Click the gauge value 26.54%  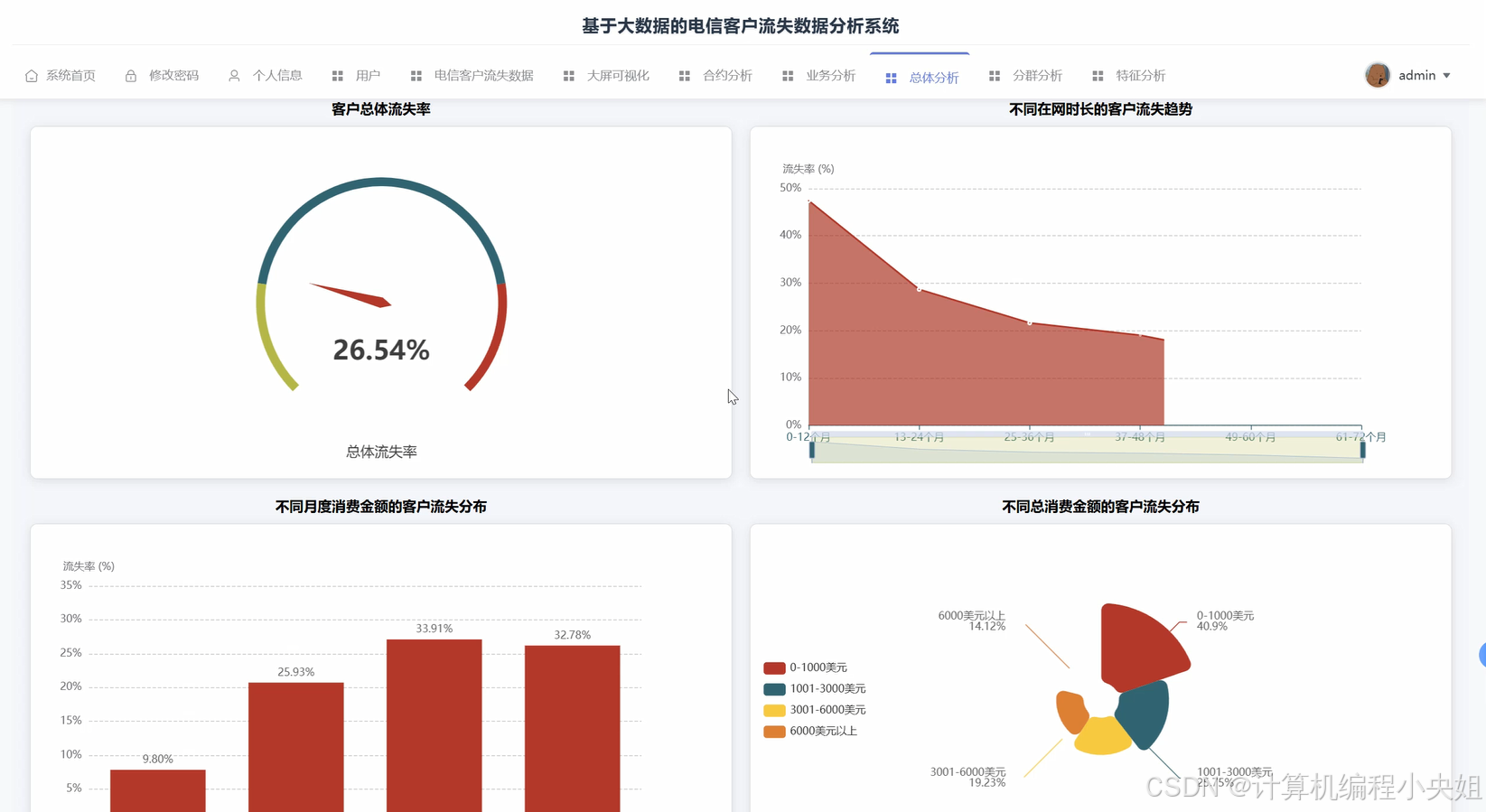coord(381,350)
